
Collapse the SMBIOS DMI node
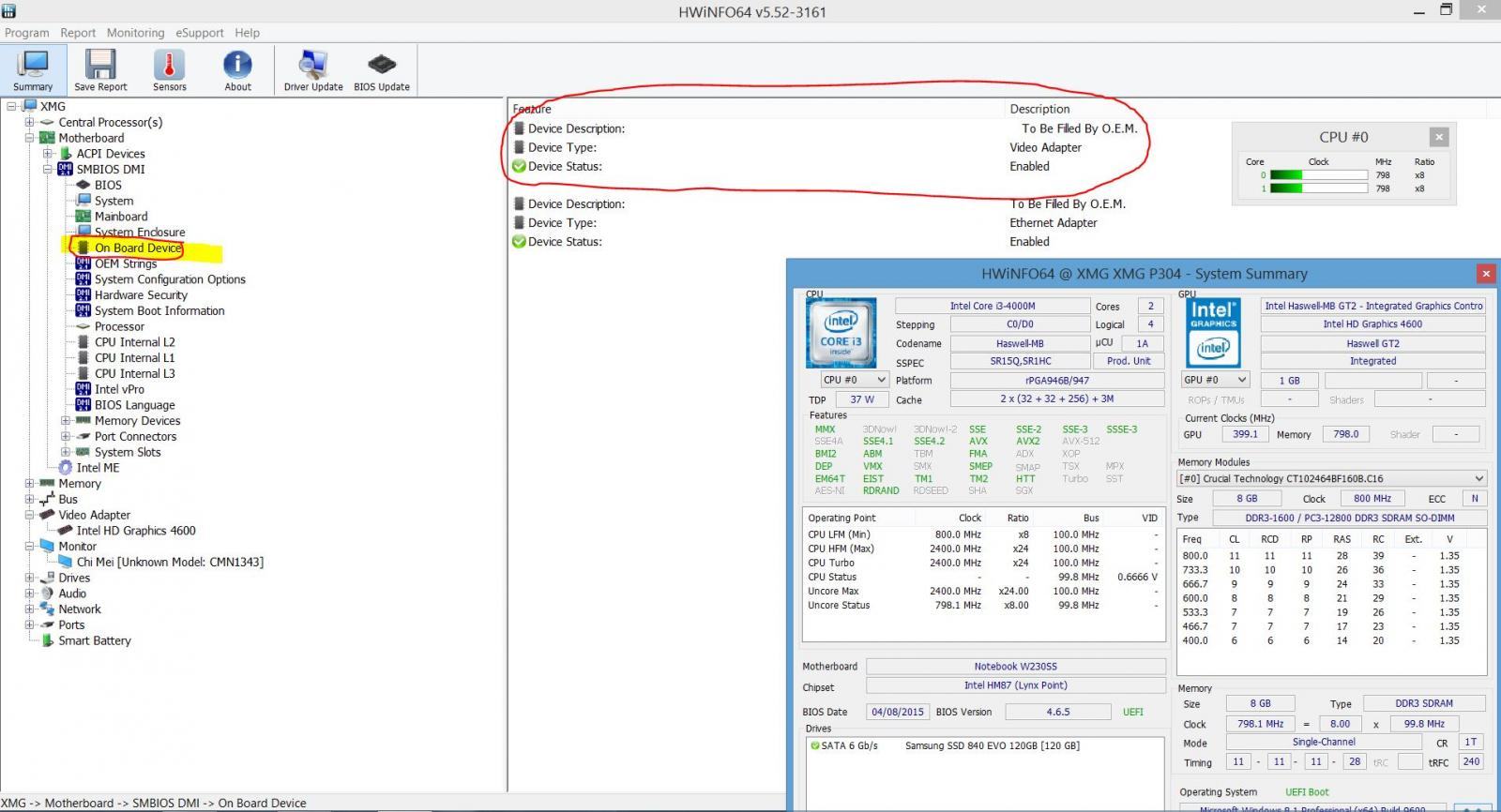tap(47, 170)
